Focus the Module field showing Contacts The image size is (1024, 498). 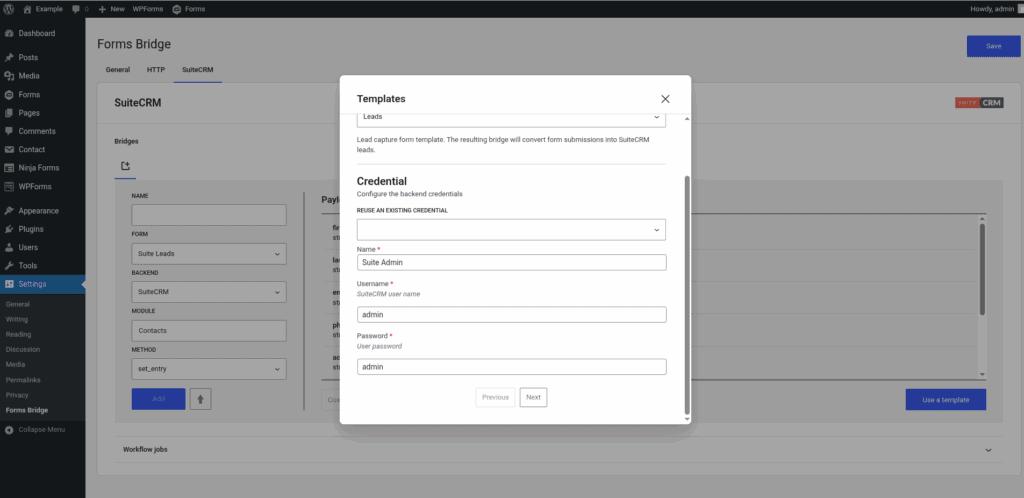(x=209, y=331)
